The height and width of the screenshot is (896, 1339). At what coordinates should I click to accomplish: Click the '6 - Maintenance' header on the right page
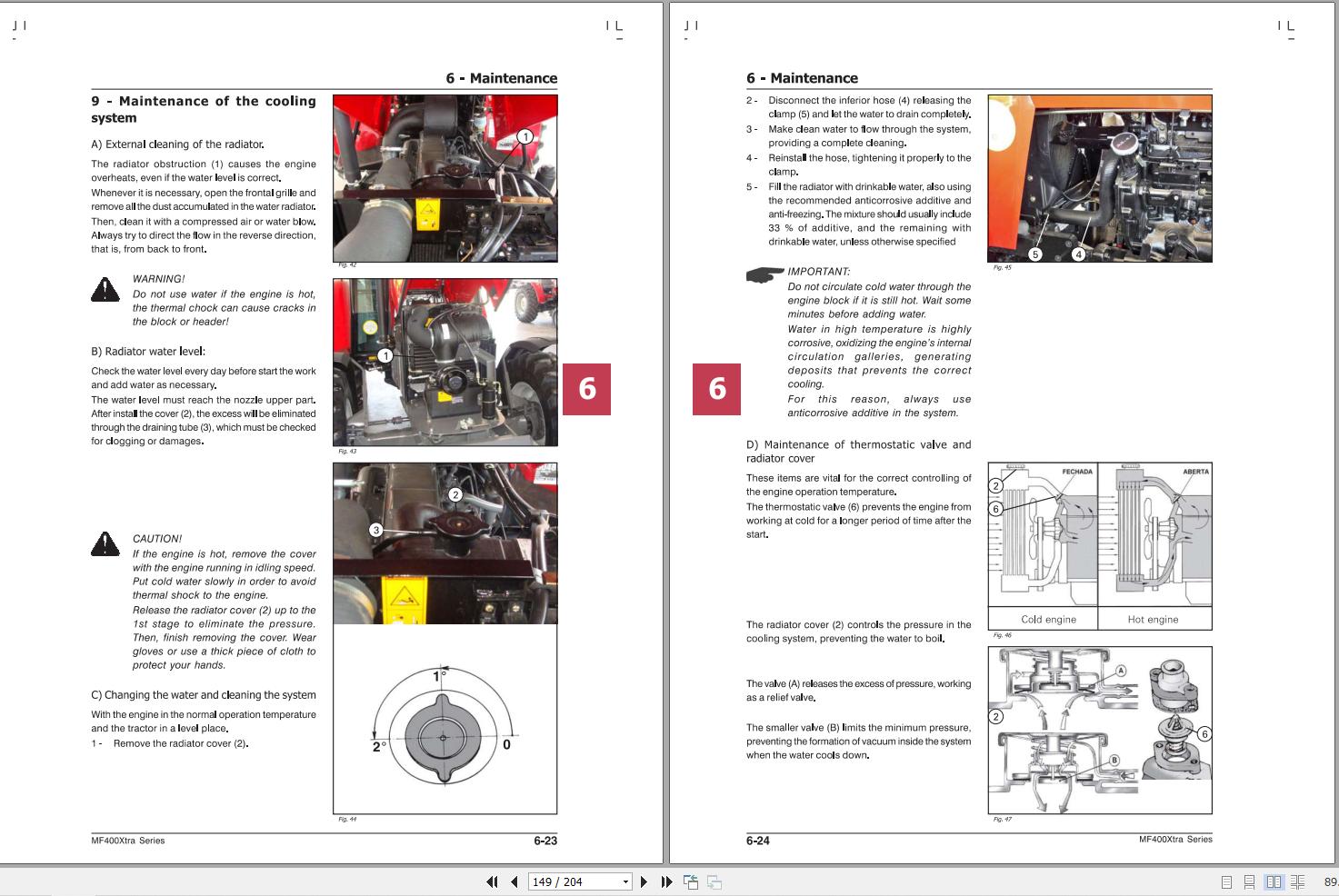click(x=802, y=78)
